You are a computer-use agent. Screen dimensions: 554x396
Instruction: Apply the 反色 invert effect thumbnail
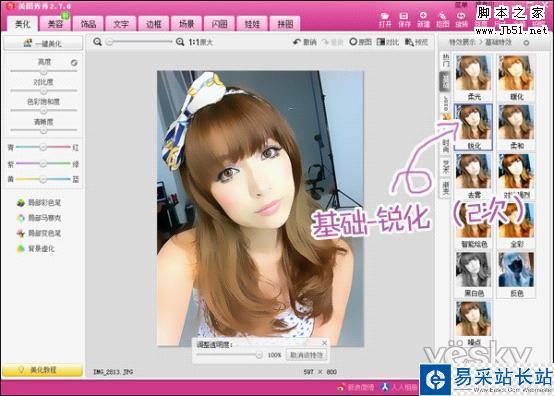516,274
